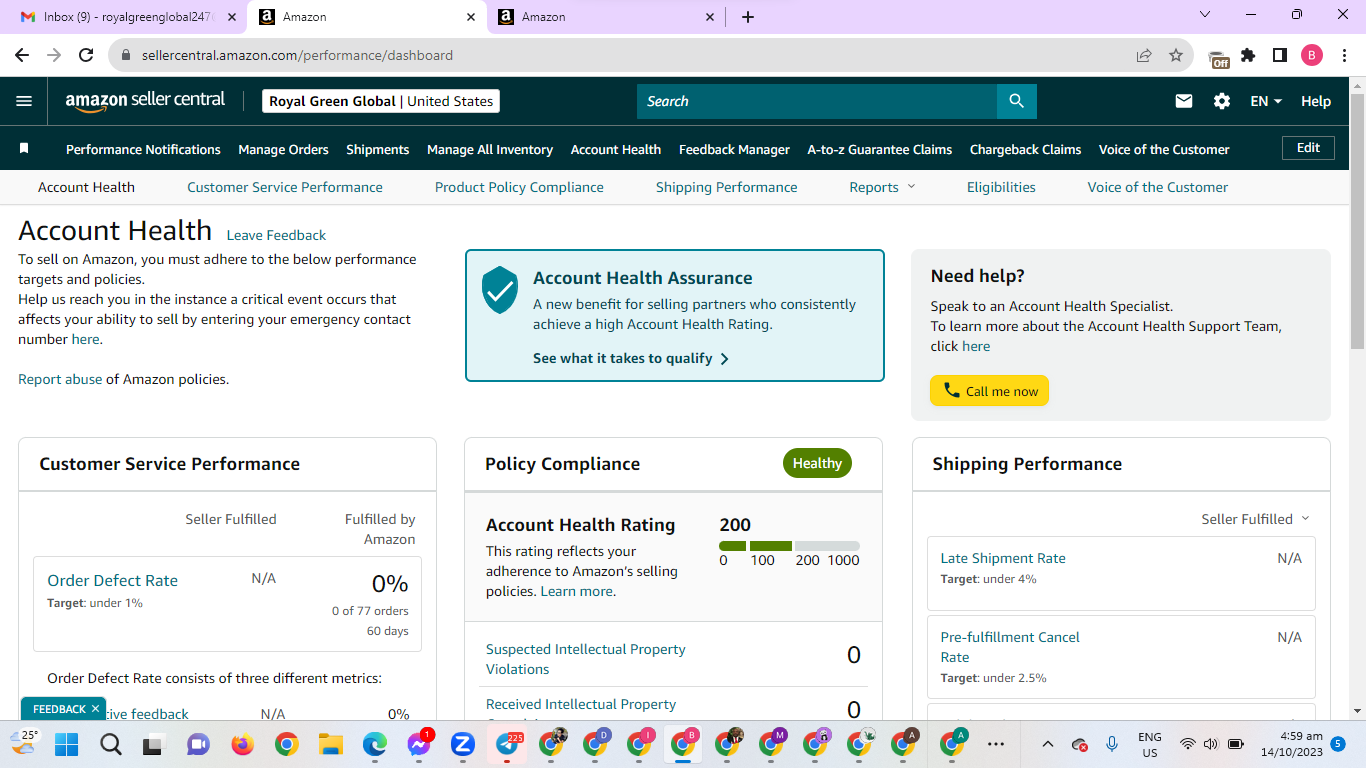Click the share icon in the address bar
This screenshot has width=1366, height=768.
(x=1144, y=56)
